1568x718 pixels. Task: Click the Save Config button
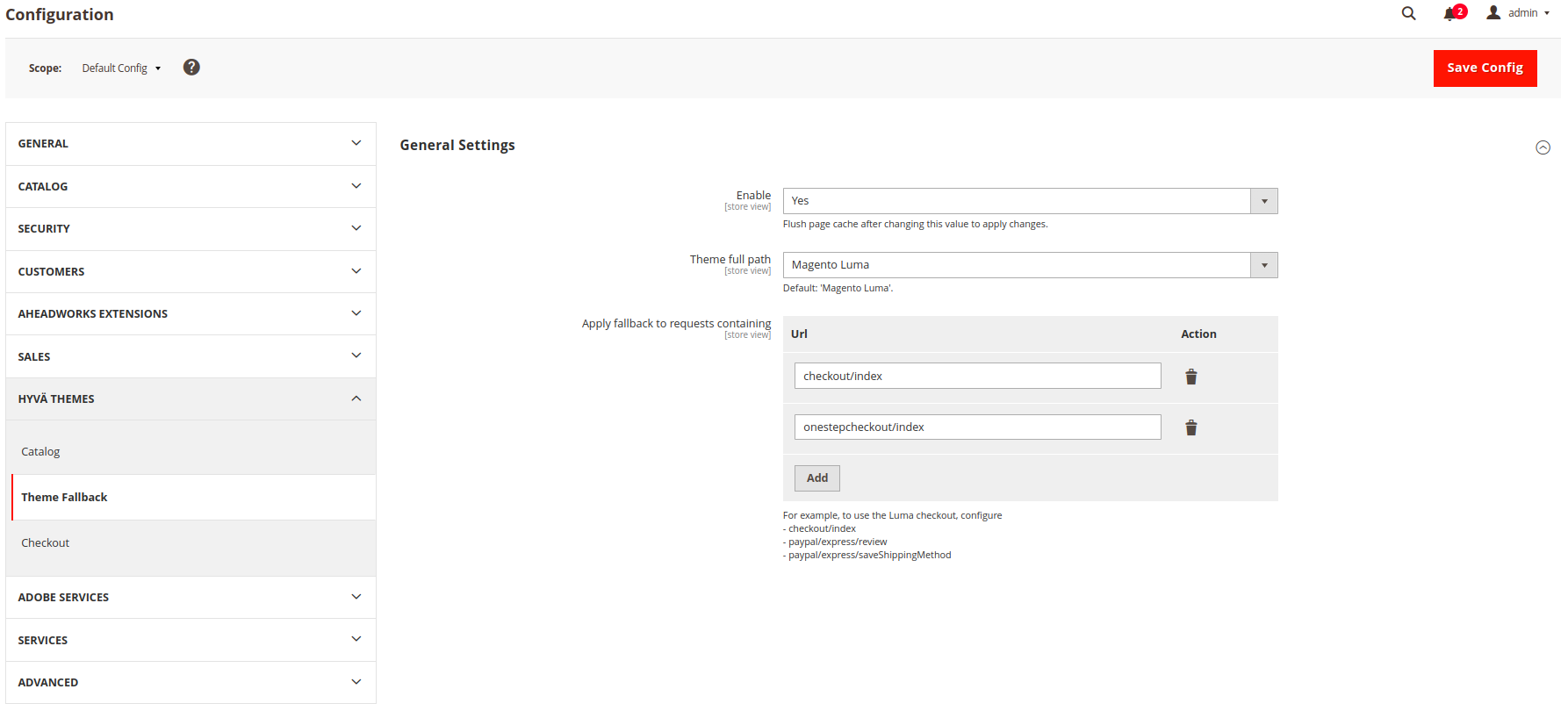click(x=1485, y=68)
